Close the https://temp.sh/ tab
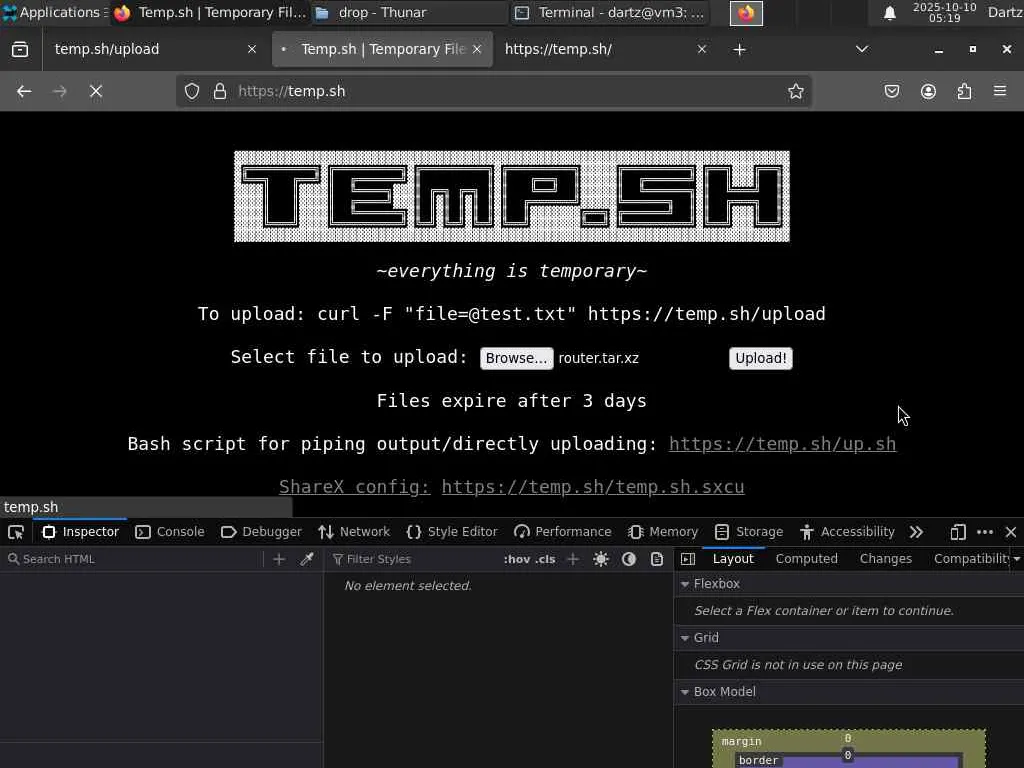The width and height of the screenshot is (1024, 768). click(701, 50)
